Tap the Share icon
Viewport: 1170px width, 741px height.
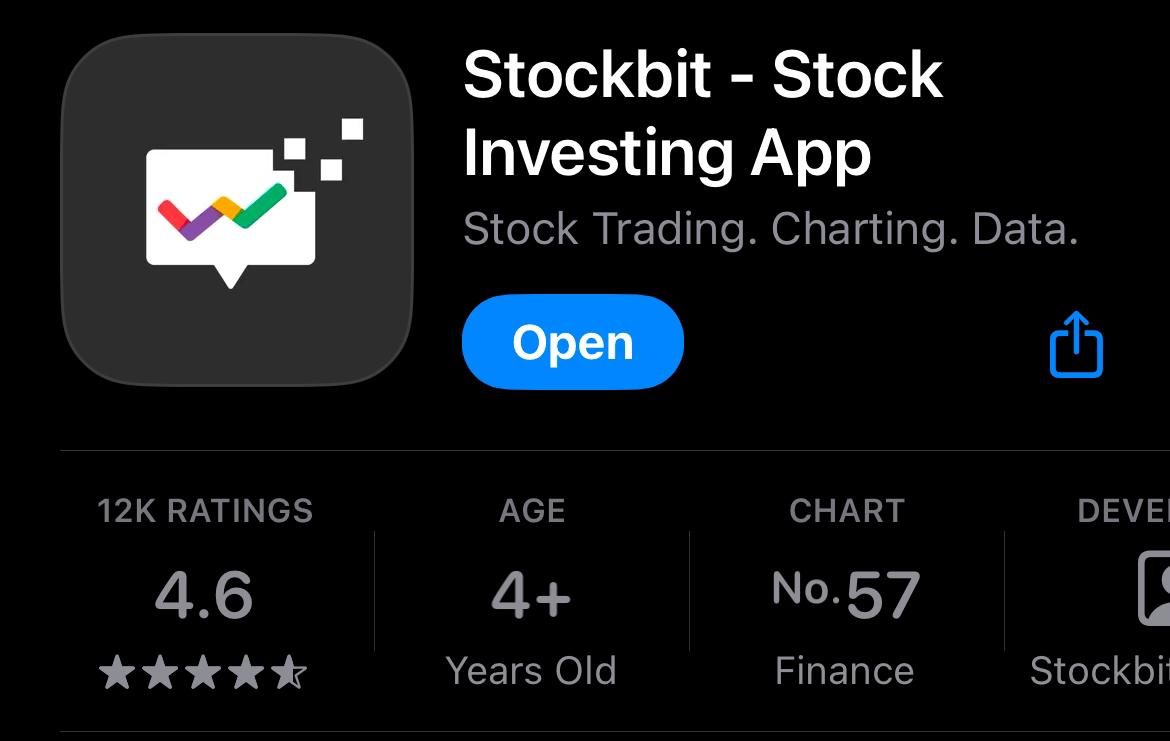pos(1076,342)
